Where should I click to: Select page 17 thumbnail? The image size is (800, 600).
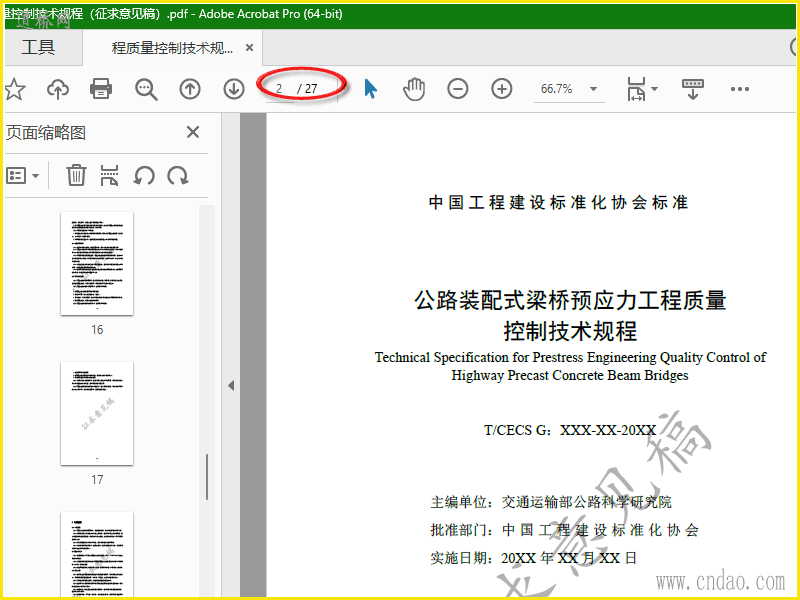click(x=97, y=413)
